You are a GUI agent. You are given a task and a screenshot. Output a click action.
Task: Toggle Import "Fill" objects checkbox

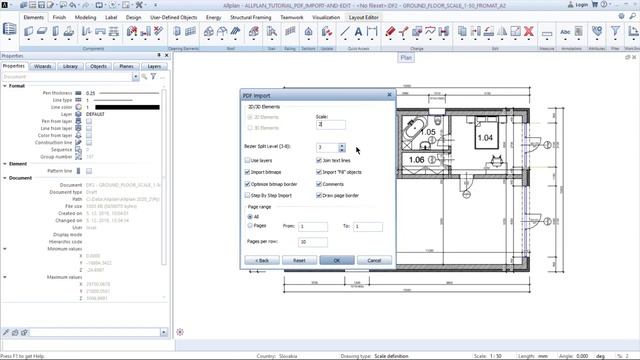coord(319,172)
